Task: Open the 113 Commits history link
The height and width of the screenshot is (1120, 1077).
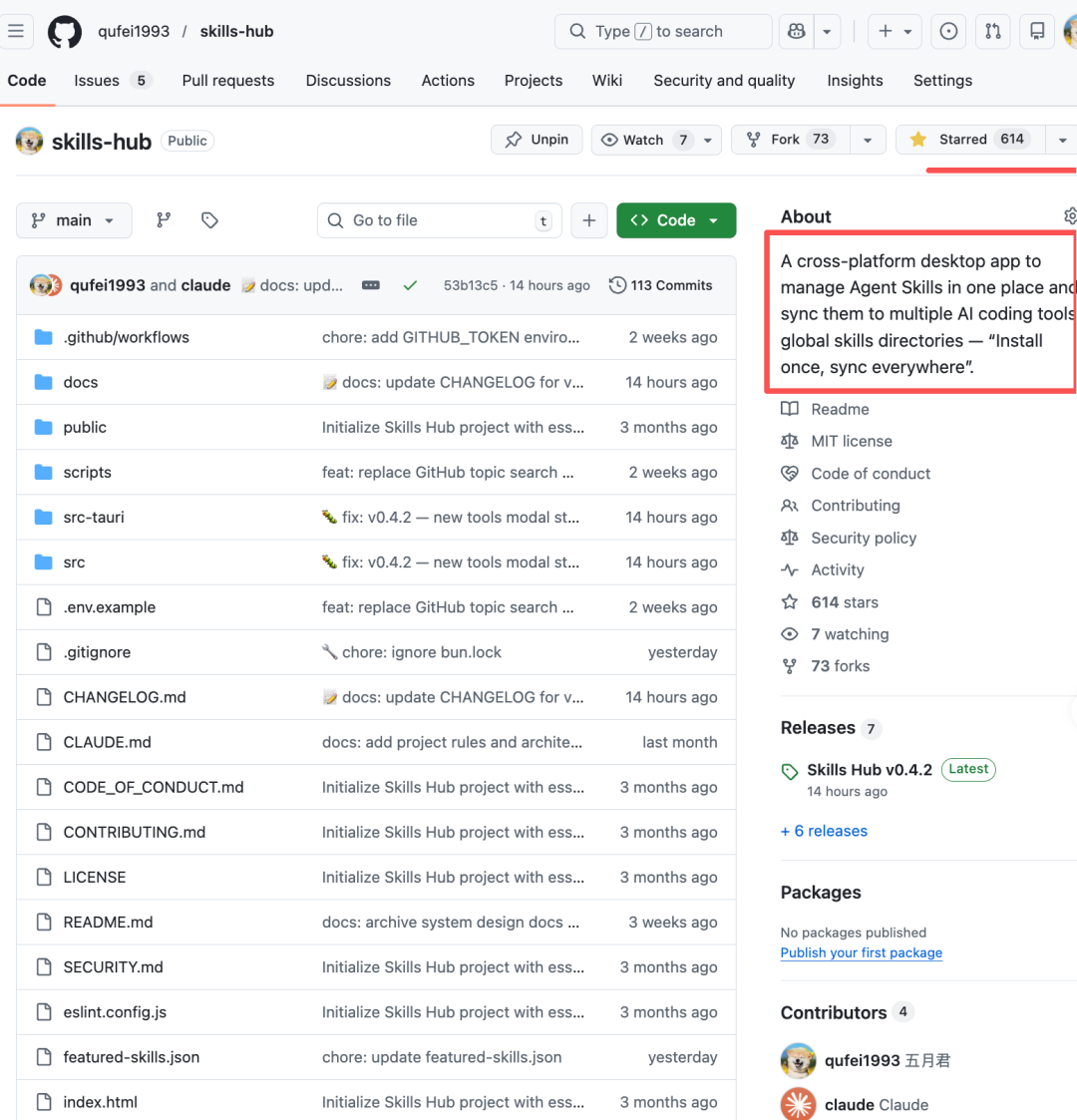Action: 660,285
